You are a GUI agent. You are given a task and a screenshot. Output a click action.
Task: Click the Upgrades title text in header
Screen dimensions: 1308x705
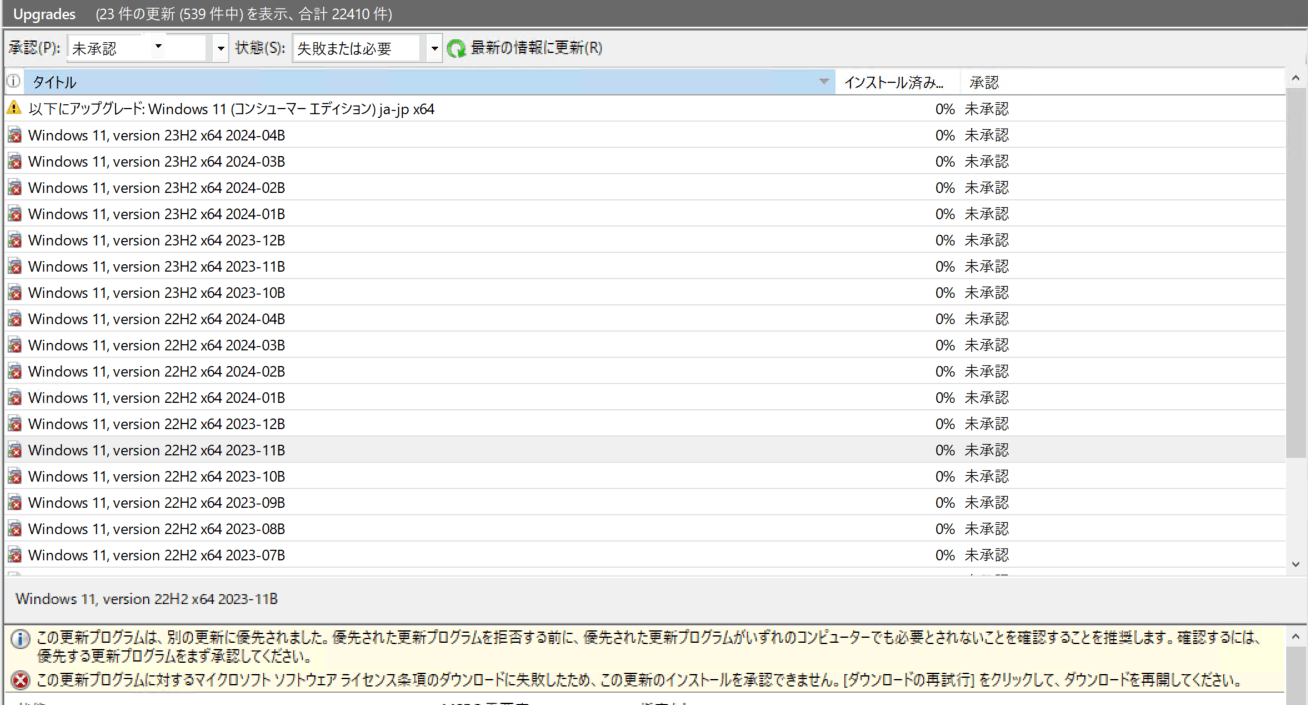(x=44, y=14)
